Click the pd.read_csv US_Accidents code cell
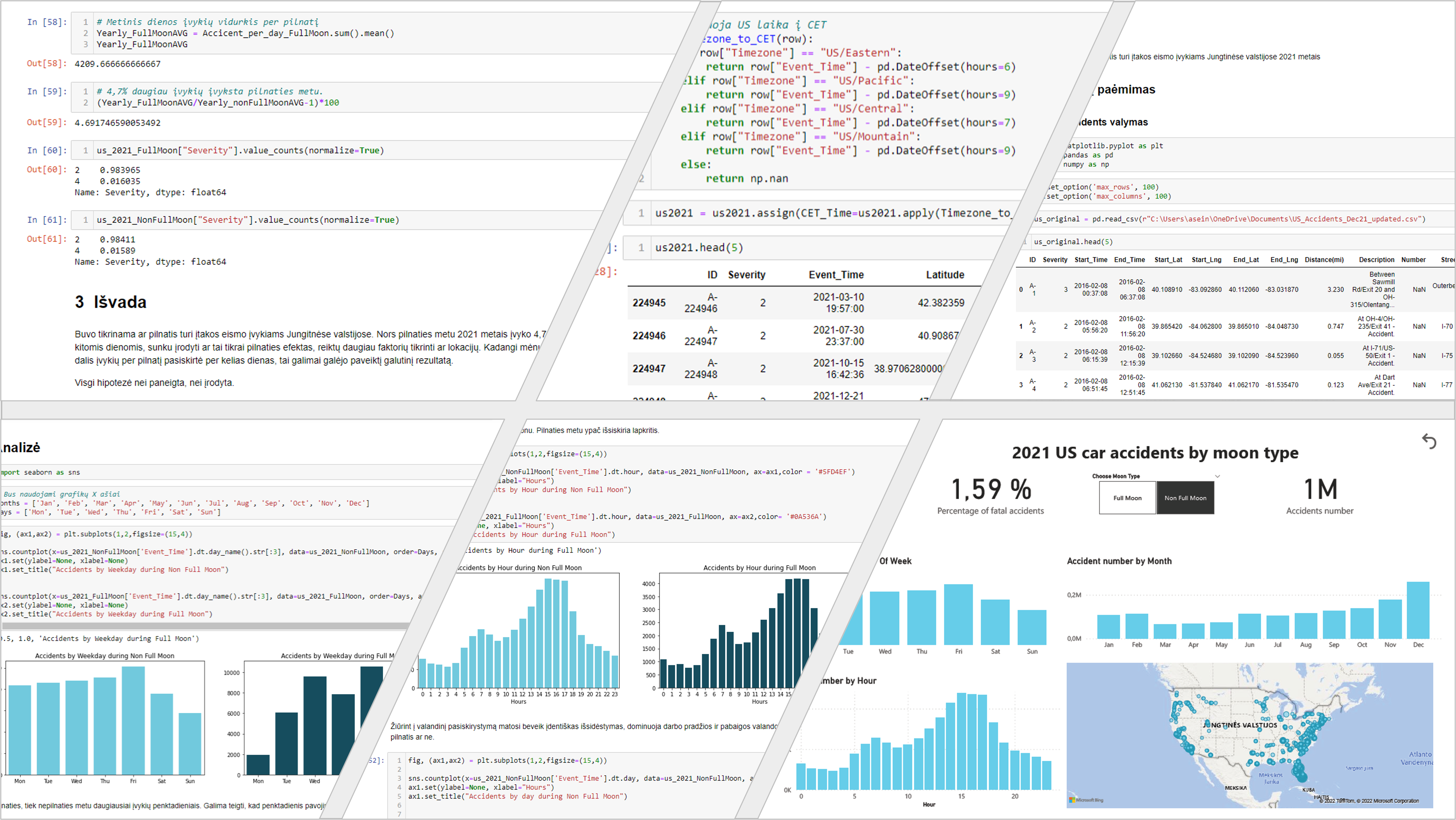The height and width of the screenshot is (820, 1456). coord(1244,219)
